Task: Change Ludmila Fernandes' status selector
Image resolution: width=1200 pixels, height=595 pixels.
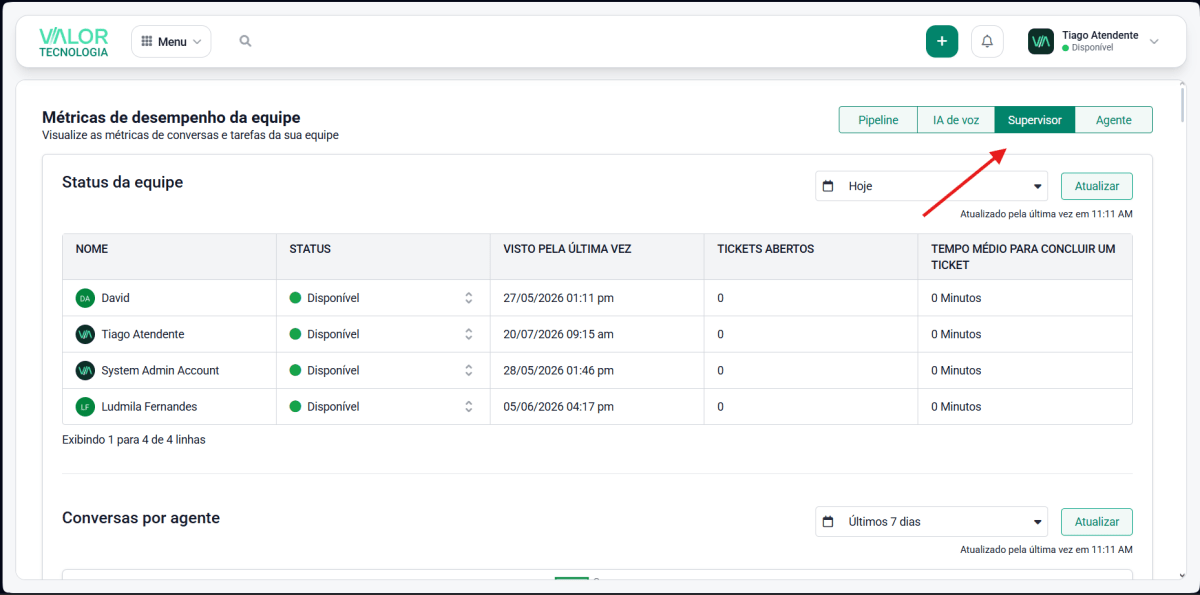Action: (383, 407)
